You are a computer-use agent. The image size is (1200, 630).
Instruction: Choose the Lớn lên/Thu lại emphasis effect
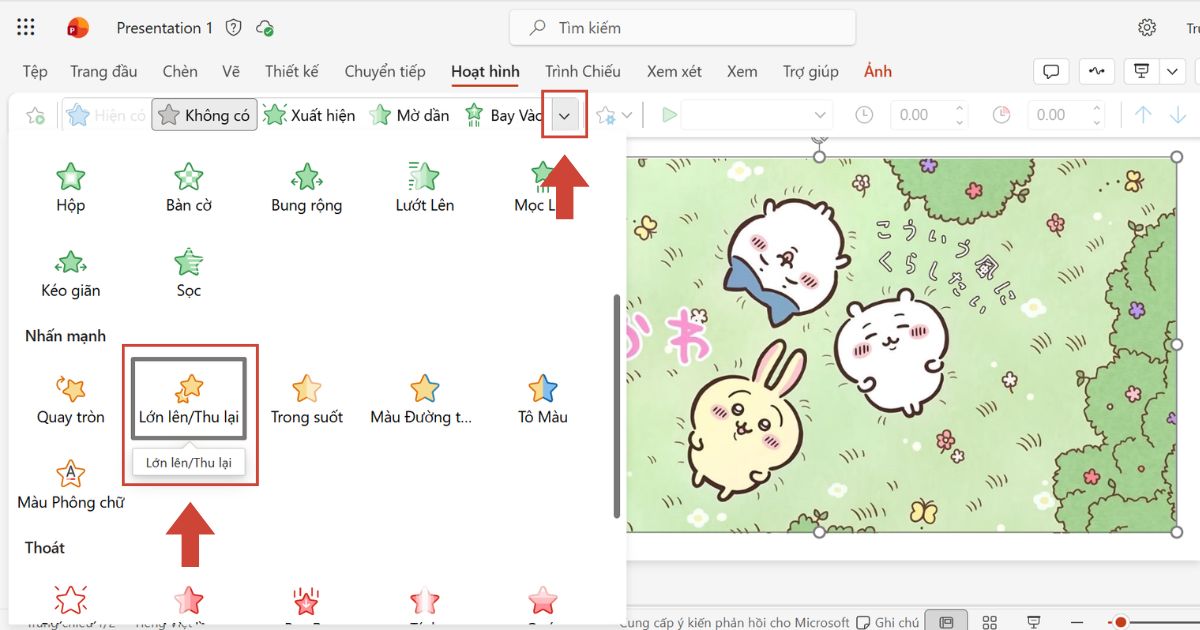point(189,399)
